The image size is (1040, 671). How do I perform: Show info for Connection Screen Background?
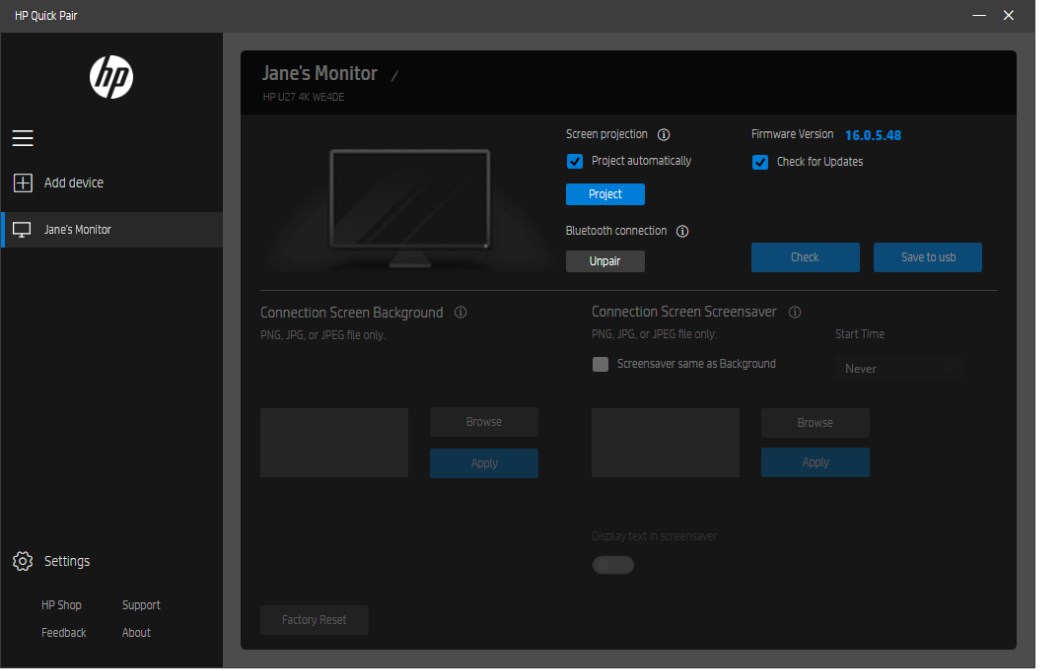coord(461,313)
